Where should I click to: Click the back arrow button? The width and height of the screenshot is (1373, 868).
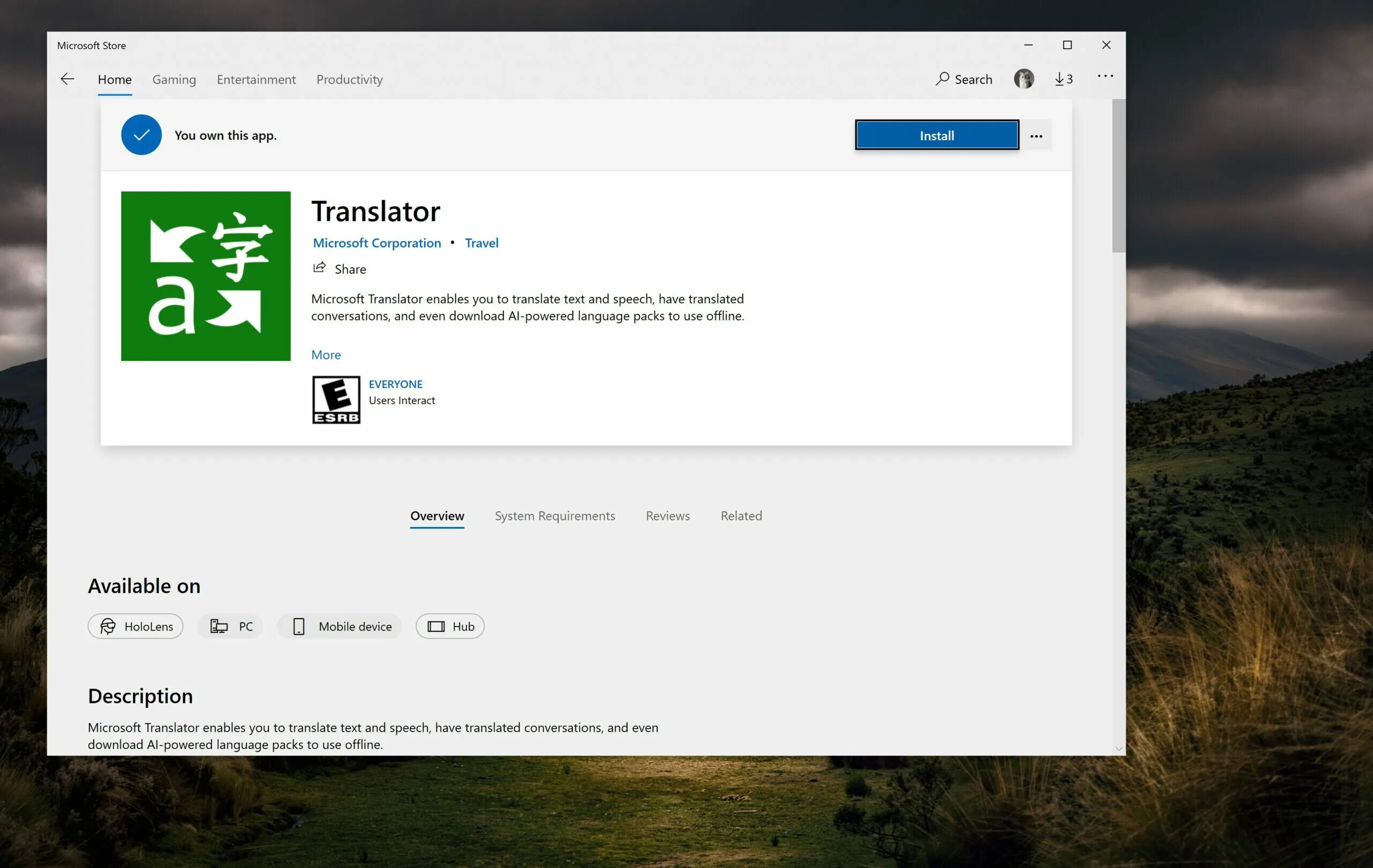click(67, 79)
